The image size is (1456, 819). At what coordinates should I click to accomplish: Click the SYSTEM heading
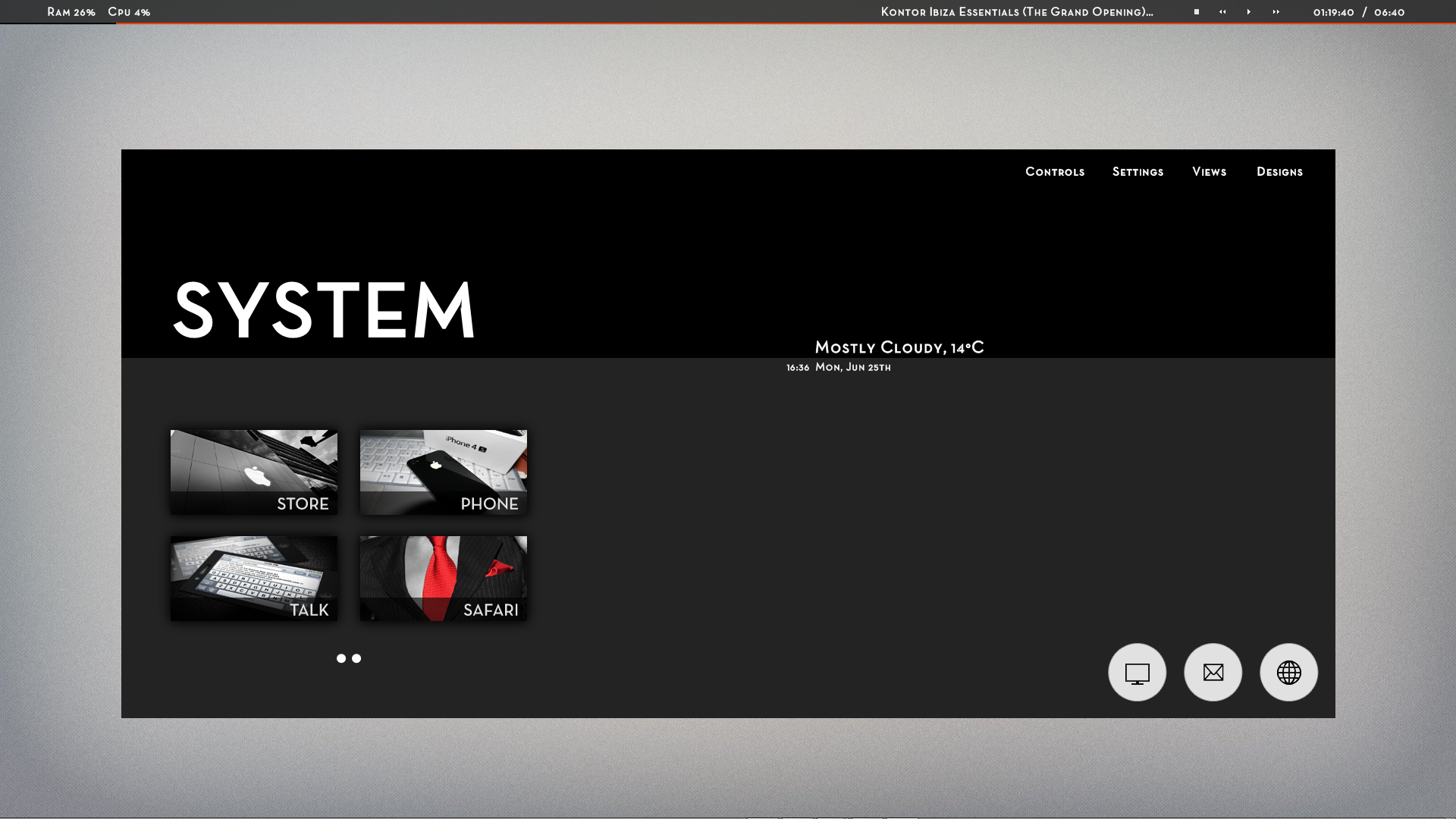(x=325, y=309)
